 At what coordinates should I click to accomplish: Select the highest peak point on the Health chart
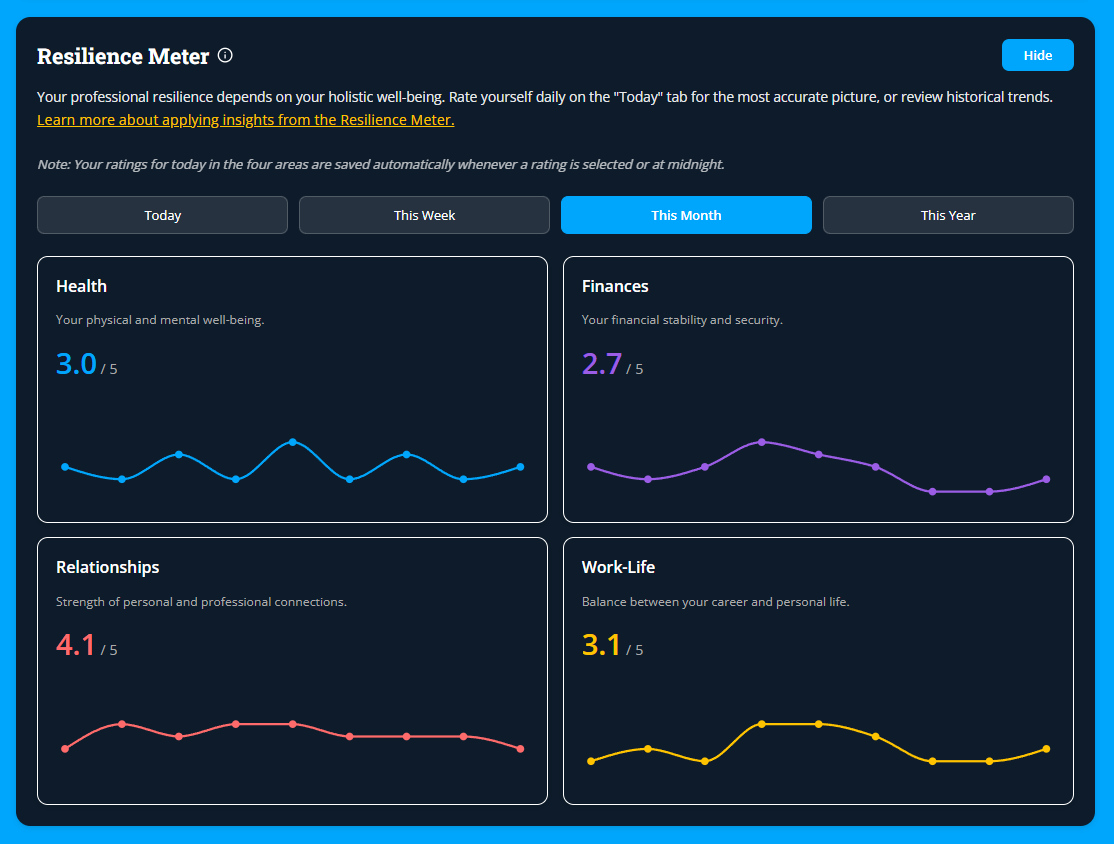coord(293,441)
